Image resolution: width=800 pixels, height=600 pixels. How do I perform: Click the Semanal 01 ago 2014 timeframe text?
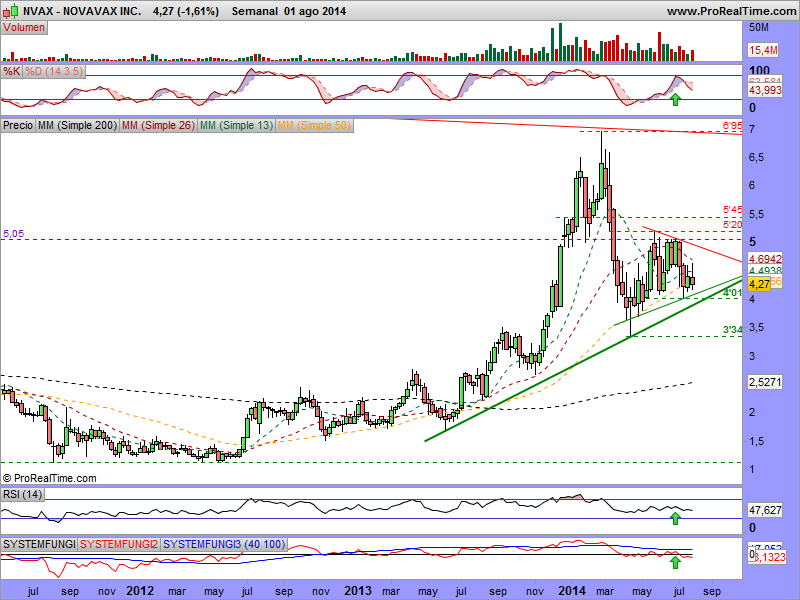coord(289,11)
